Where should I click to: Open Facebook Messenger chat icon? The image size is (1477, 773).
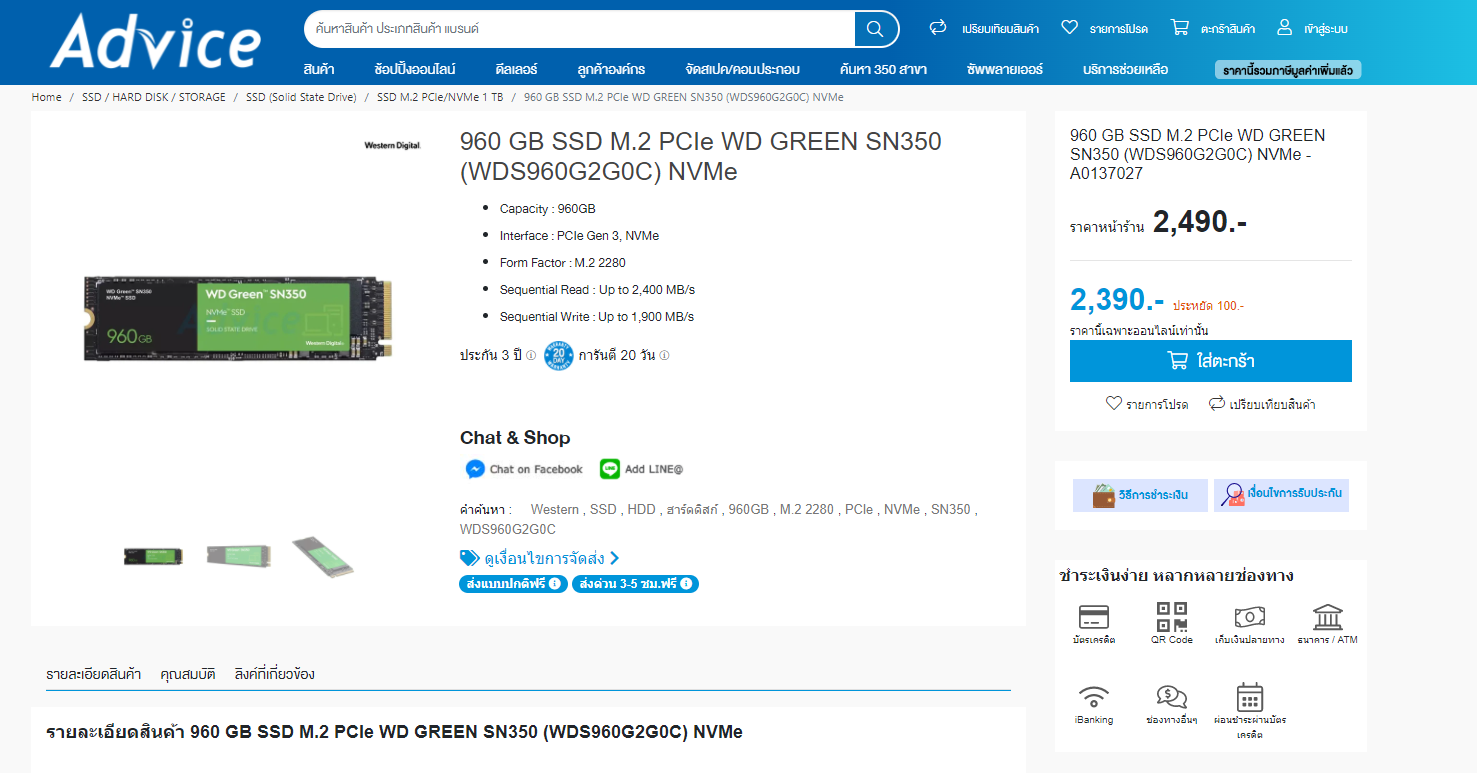tap(475, 469)
